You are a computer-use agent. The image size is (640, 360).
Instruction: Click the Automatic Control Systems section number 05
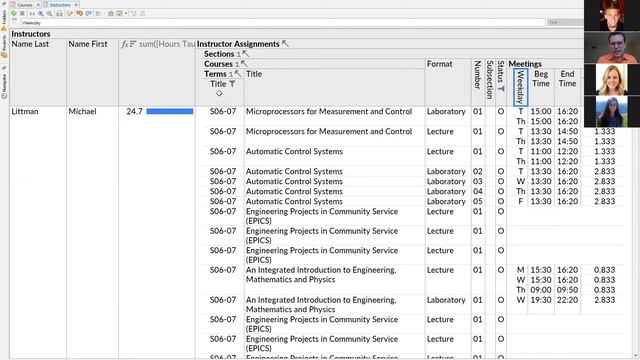(478, 201)
